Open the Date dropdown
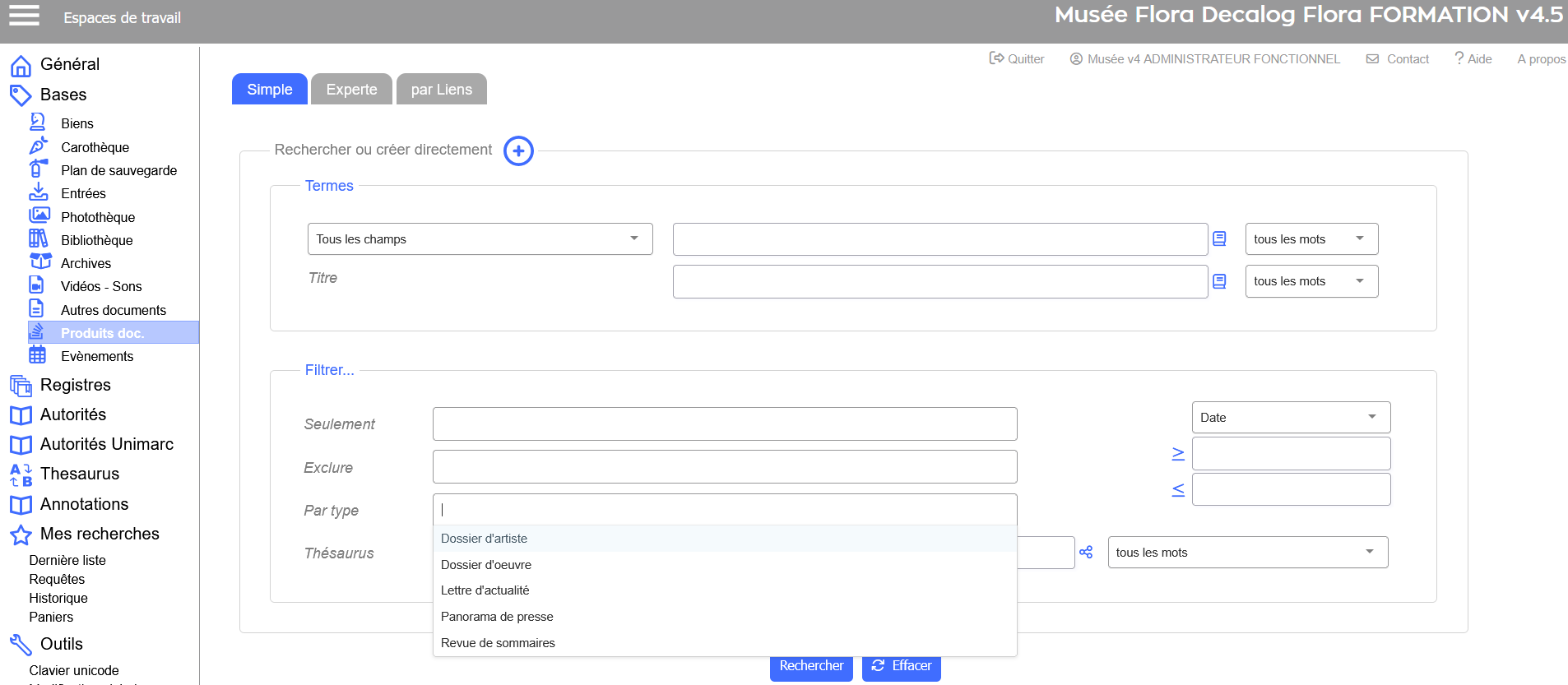Image resolution: width=1568 pixels, height=685 pixels. (1291, 418)
